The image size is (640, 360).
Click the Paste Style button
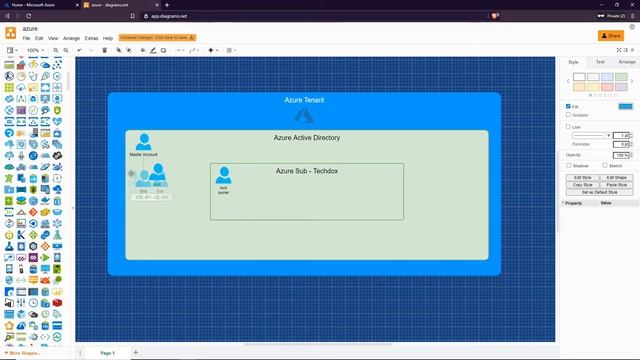tap(616, 185)
